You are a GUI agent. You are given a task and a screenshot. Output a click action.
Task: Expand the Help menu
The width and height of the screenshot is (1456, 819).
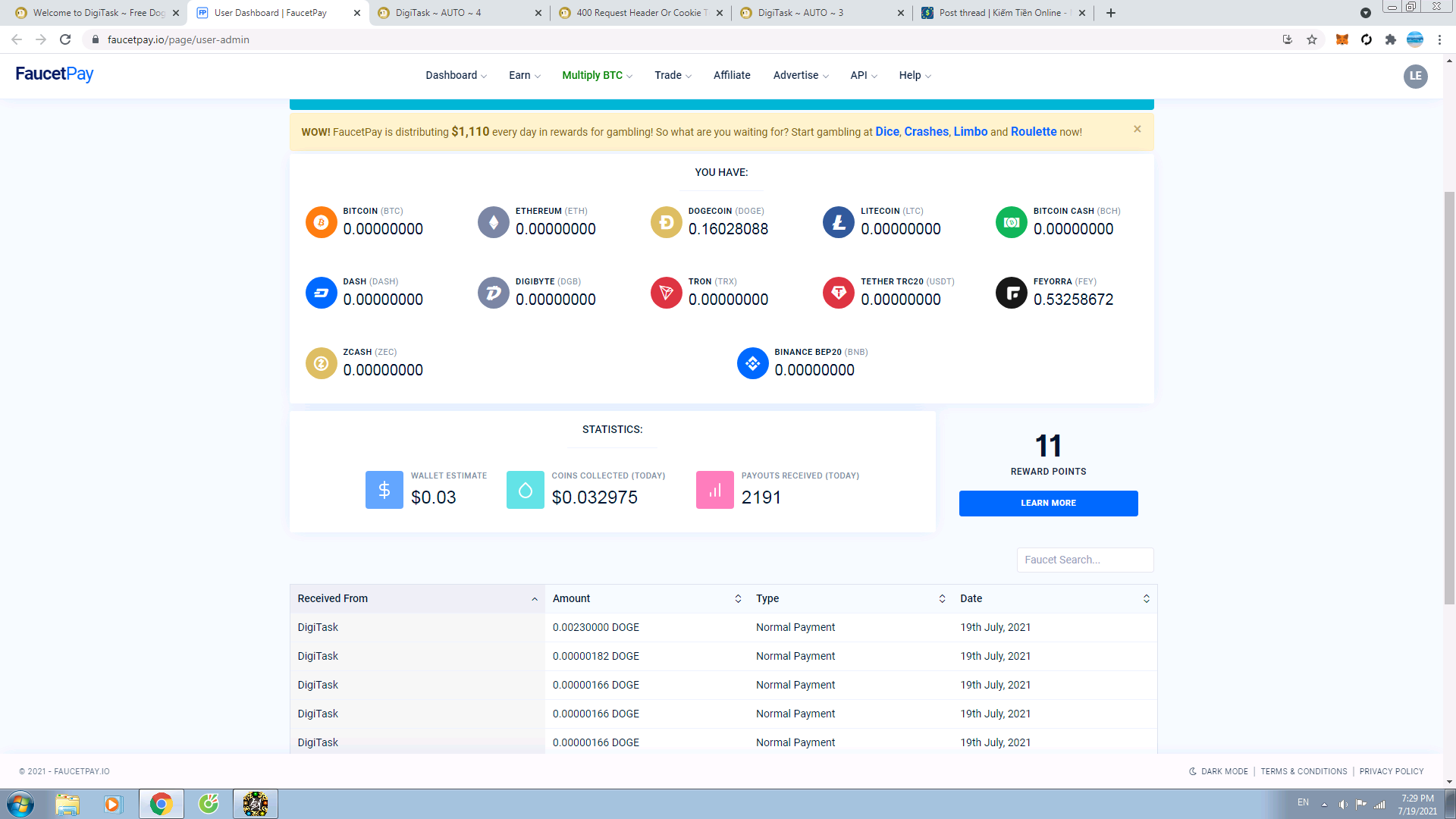click(915, 75)
